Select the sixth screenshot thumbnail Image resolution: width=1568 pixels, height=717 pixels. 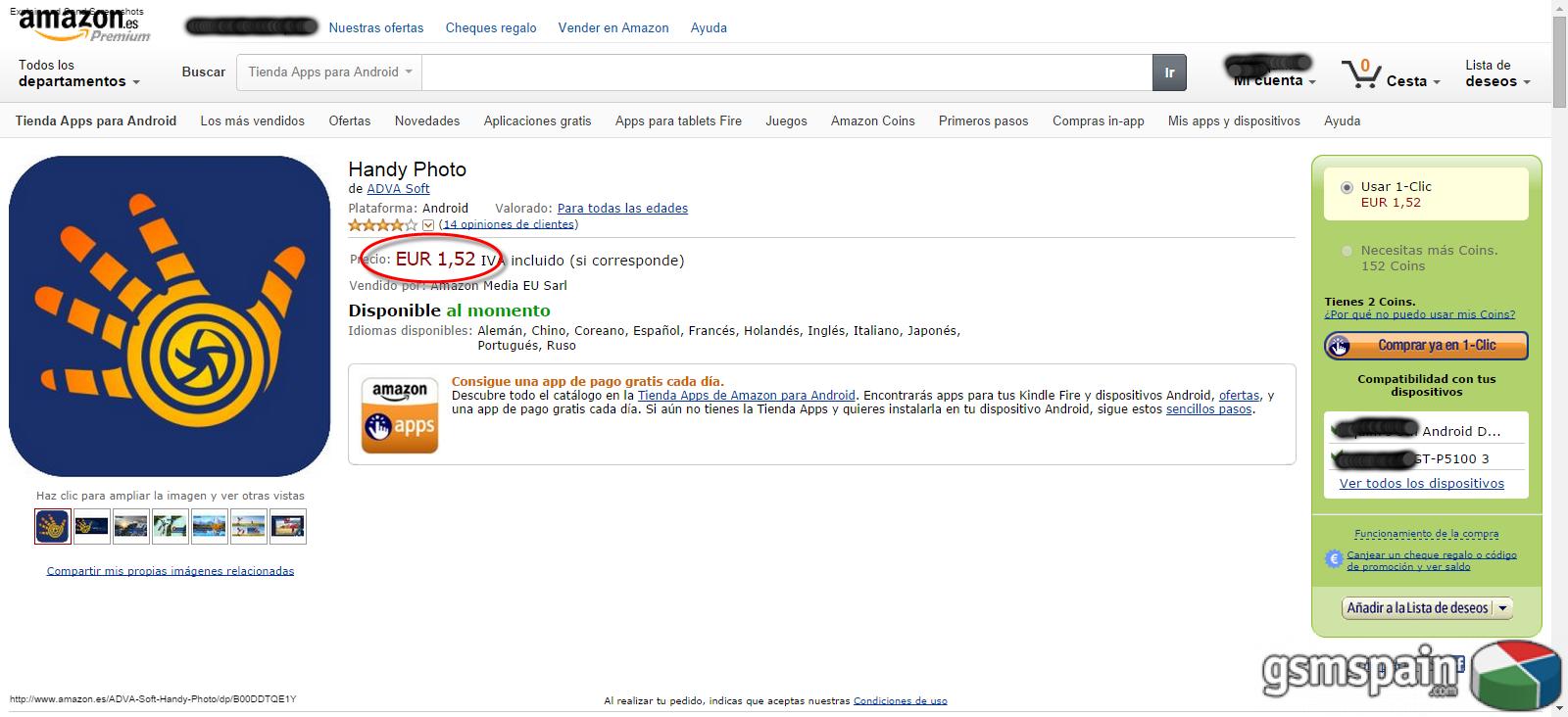249,526
